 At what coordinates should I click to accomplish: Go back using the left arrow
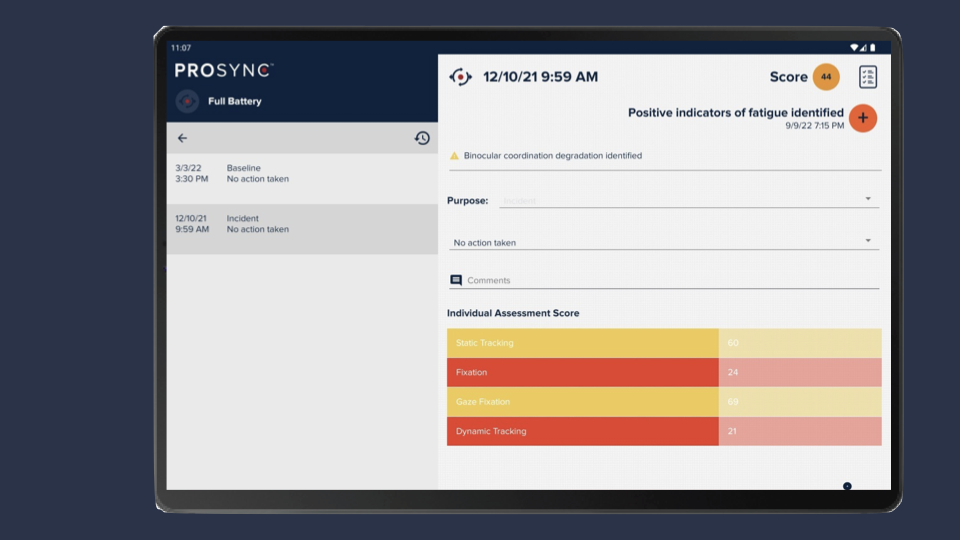[182, 138]
